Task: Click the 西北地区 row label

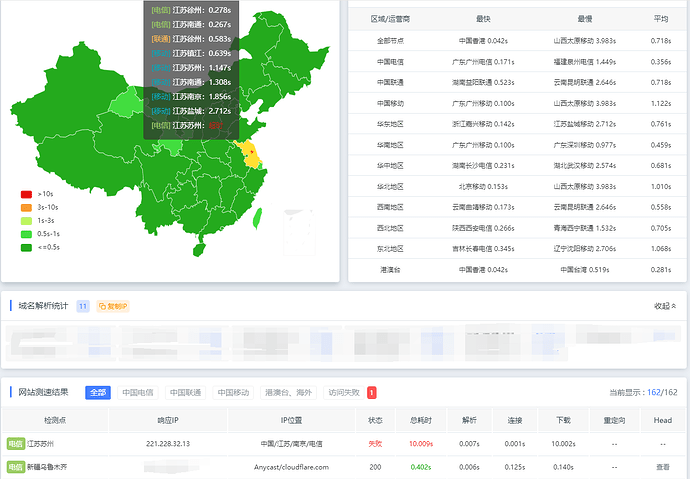Action: pyautogui.click(x=390, y=228)
